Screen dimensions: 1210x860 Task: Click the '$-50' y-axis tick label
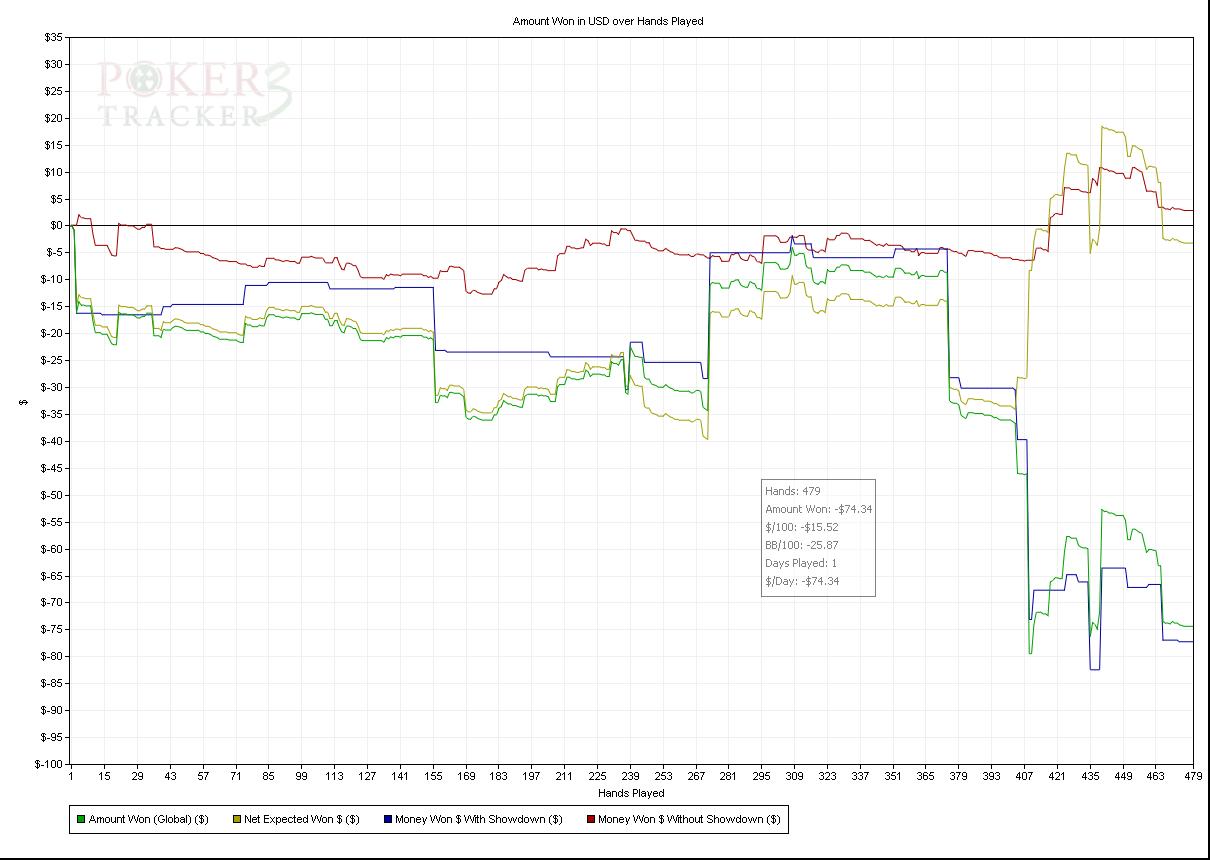click(x=51, y=494)
